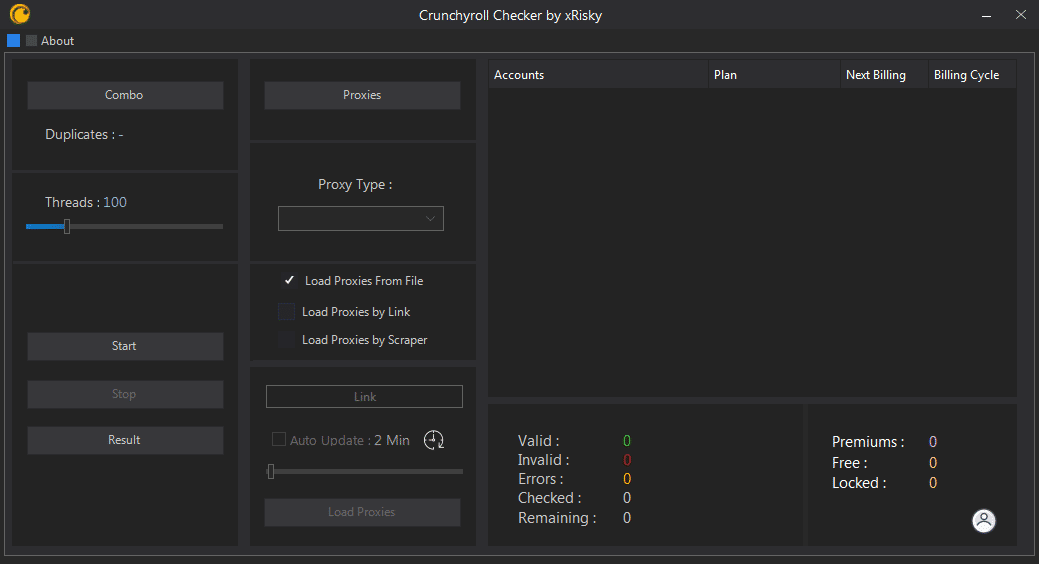This screenshot has height=564, width=1039.
Task: Click the Load Proxies button
Action: coord(362,512)
